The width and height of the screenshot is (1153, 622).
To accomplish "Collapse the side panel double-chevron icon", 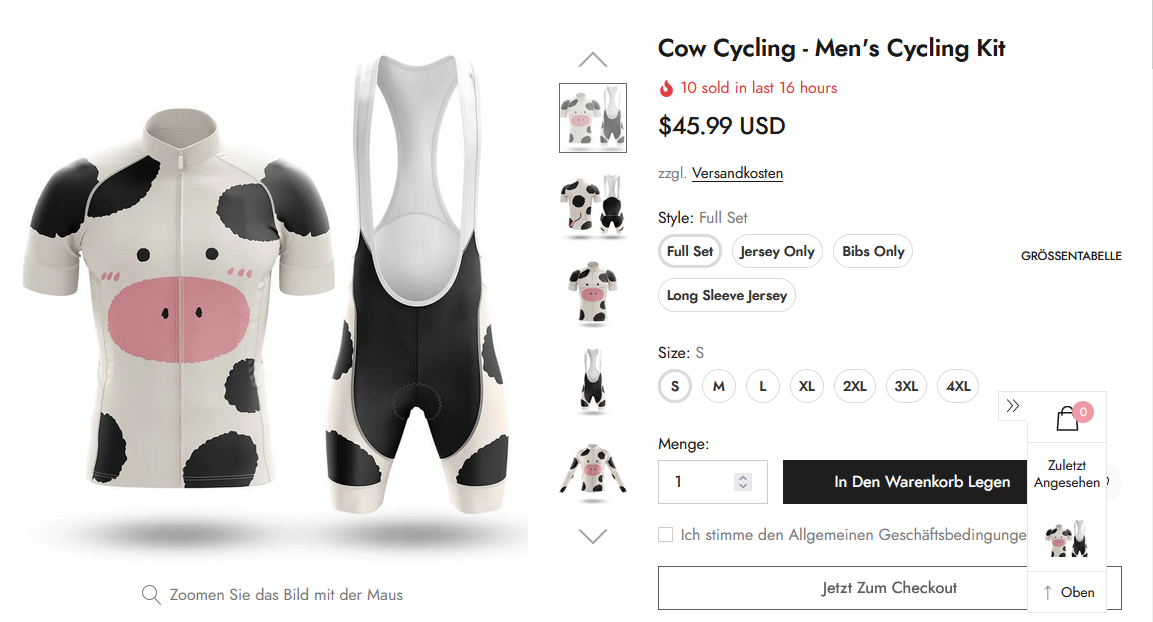I will pyautogui.click(x=1013, y=406).
